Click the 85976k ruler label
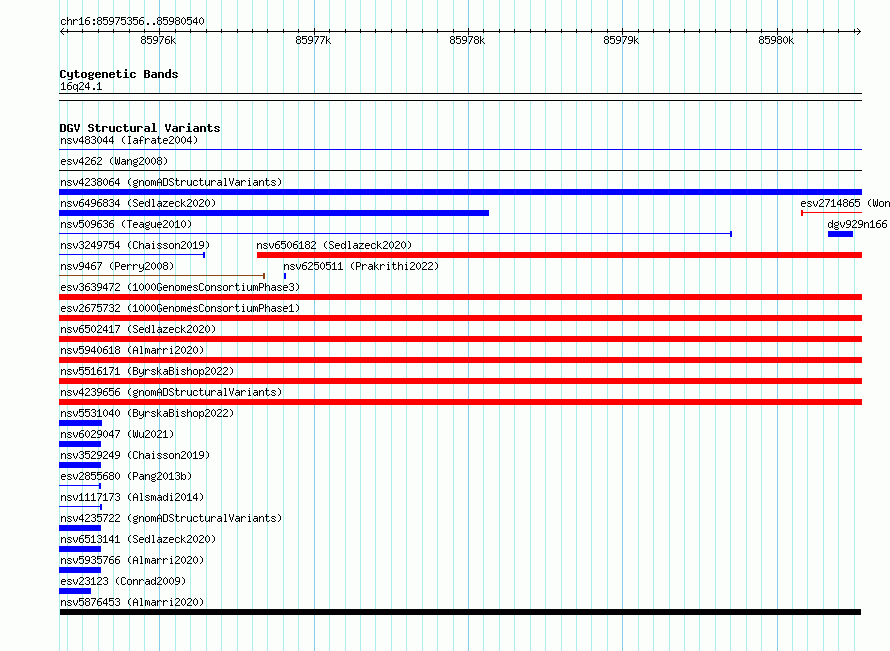Screen dimensions: 890x651 coord(158,40)
